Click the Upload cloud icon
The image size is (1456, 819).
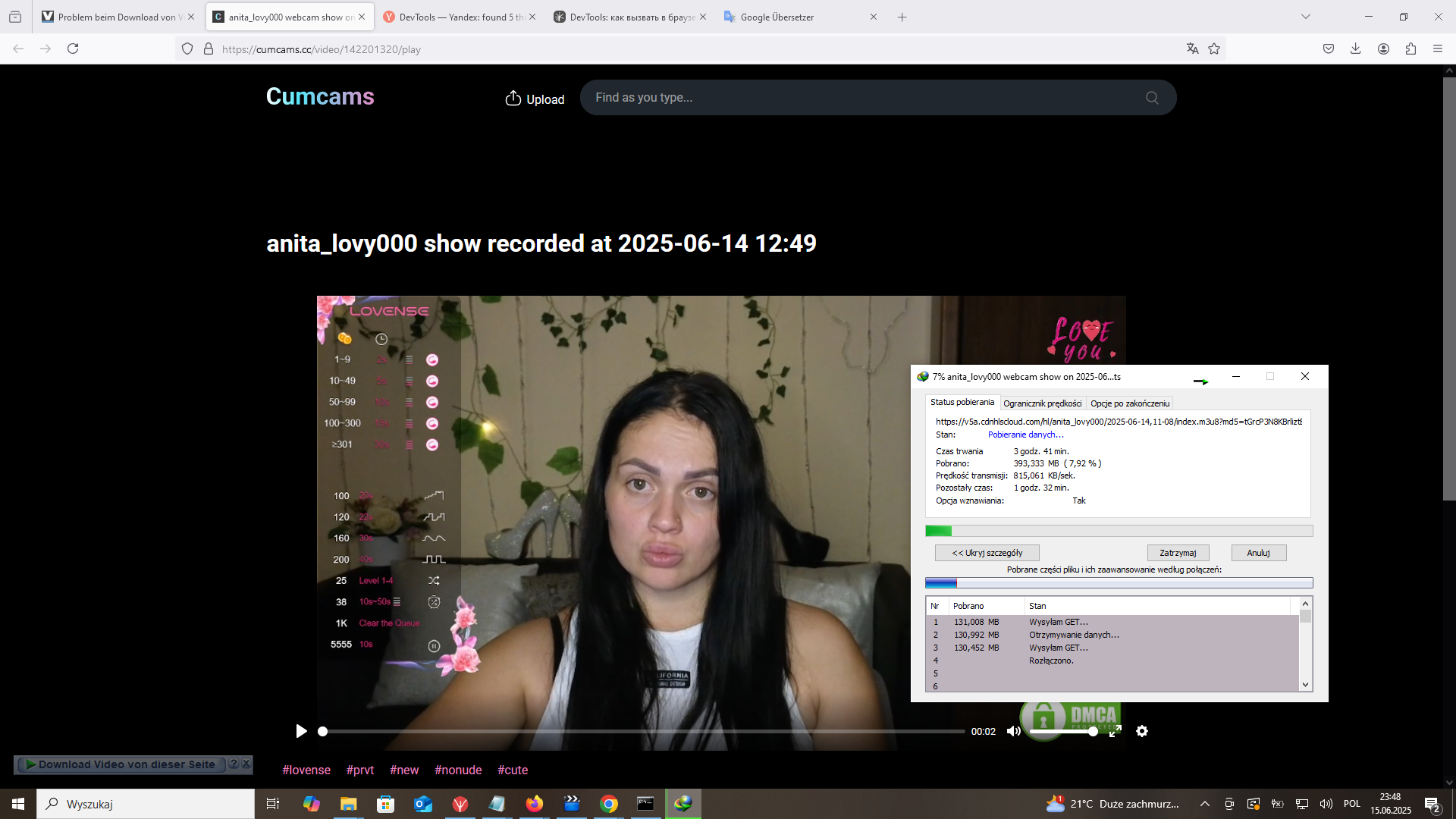tap(513, 99)
